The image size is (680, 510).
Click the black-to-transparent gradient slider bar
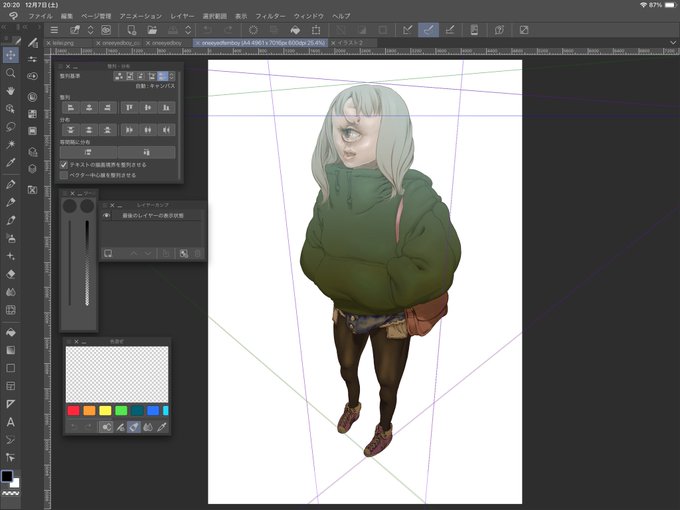(x=87, y=263)
